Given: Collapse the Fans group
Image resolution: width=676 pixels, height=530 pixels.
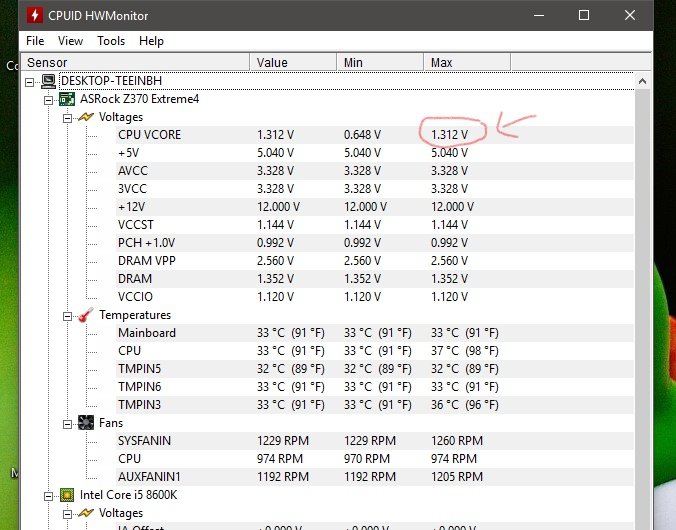Looking at the screenshot, I should point(67,424).
